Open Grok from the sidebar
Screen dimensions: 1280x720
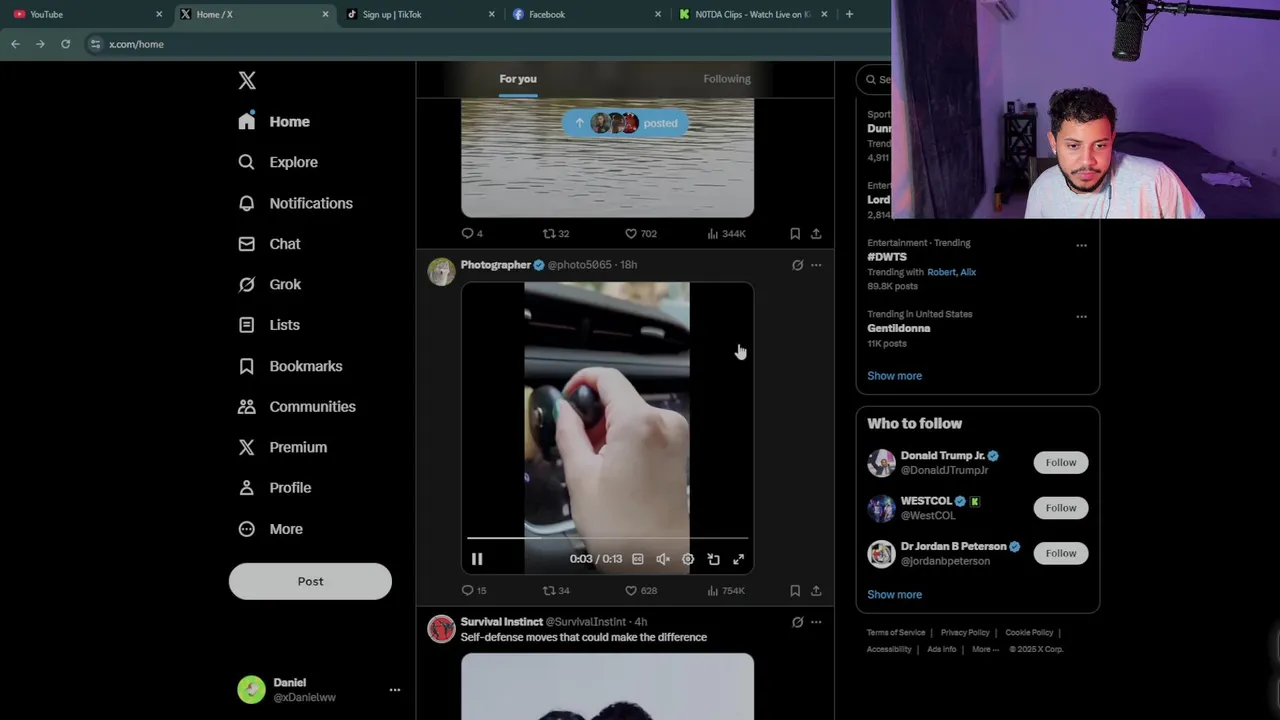[269, 284]
